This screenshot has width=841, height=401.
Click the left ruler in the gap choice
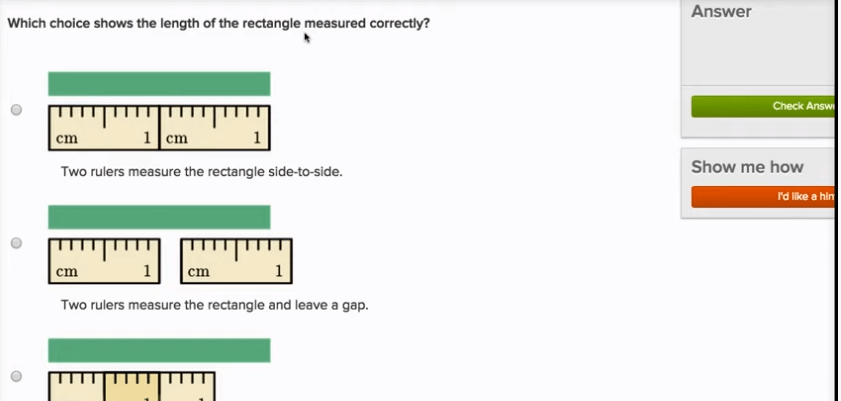tap(103, 261)
